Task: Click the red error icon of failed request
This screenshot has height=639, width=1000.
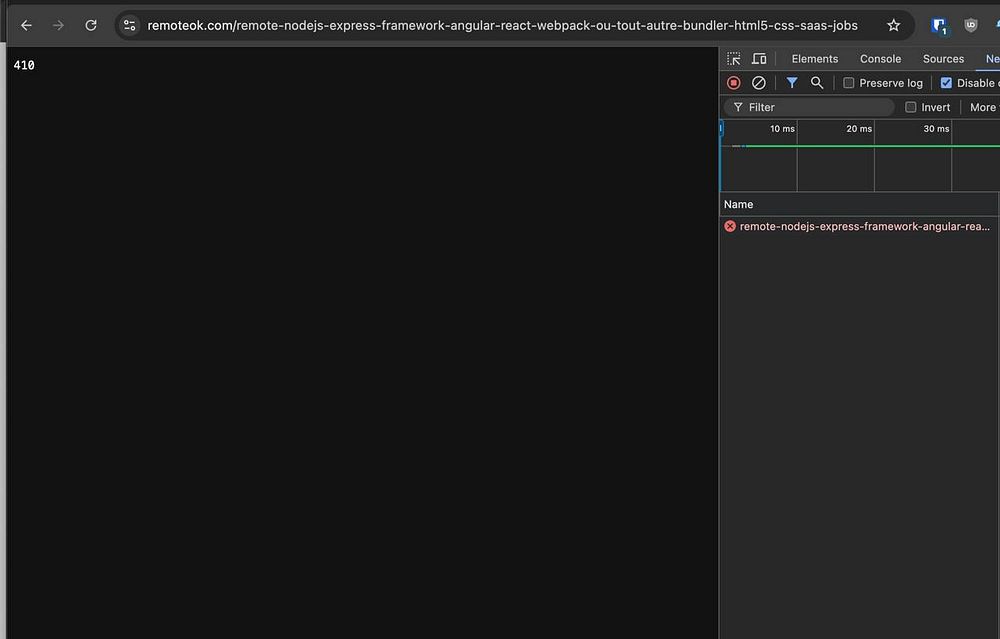Action: click(x=730, y=226)
